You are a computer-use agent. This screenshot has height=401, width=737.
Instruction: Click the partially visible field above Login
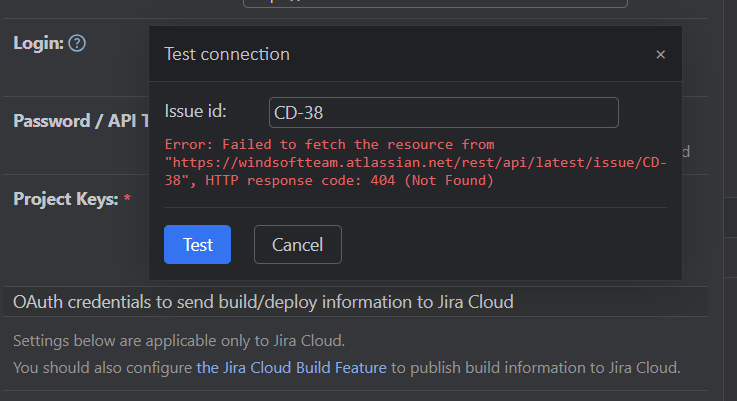[435, 3]
